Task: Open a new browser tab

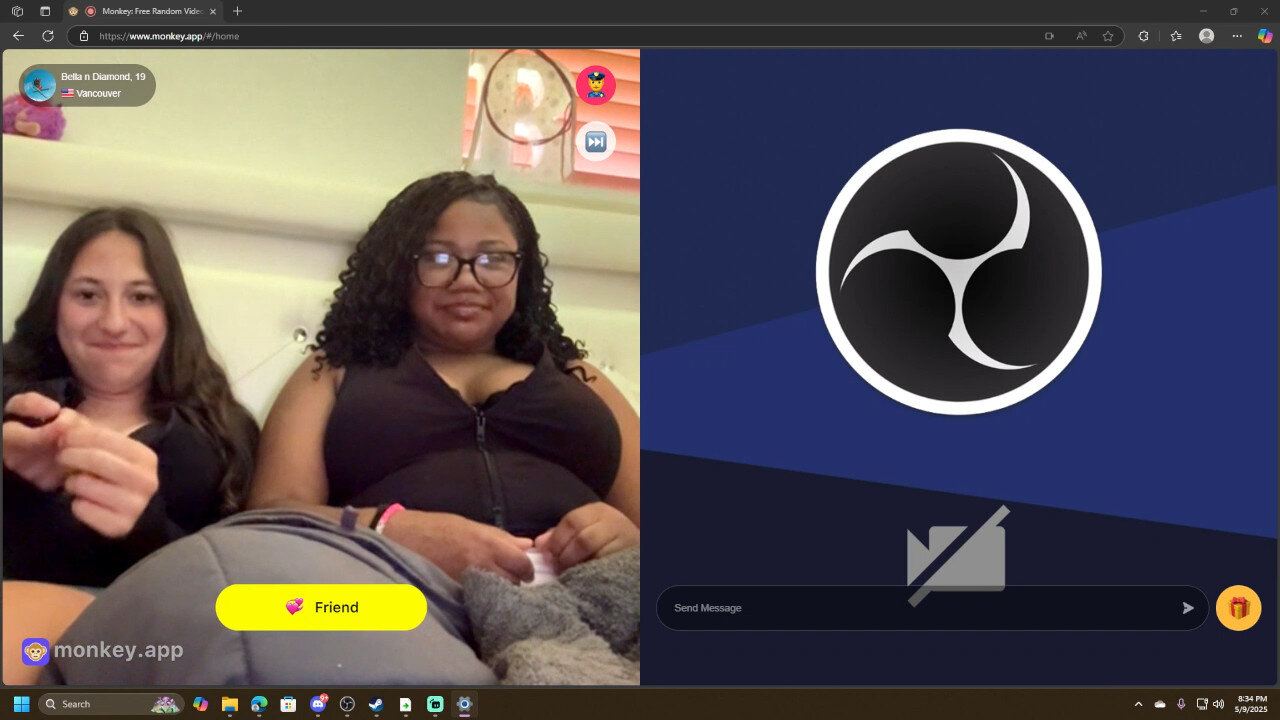Action: 237,11
